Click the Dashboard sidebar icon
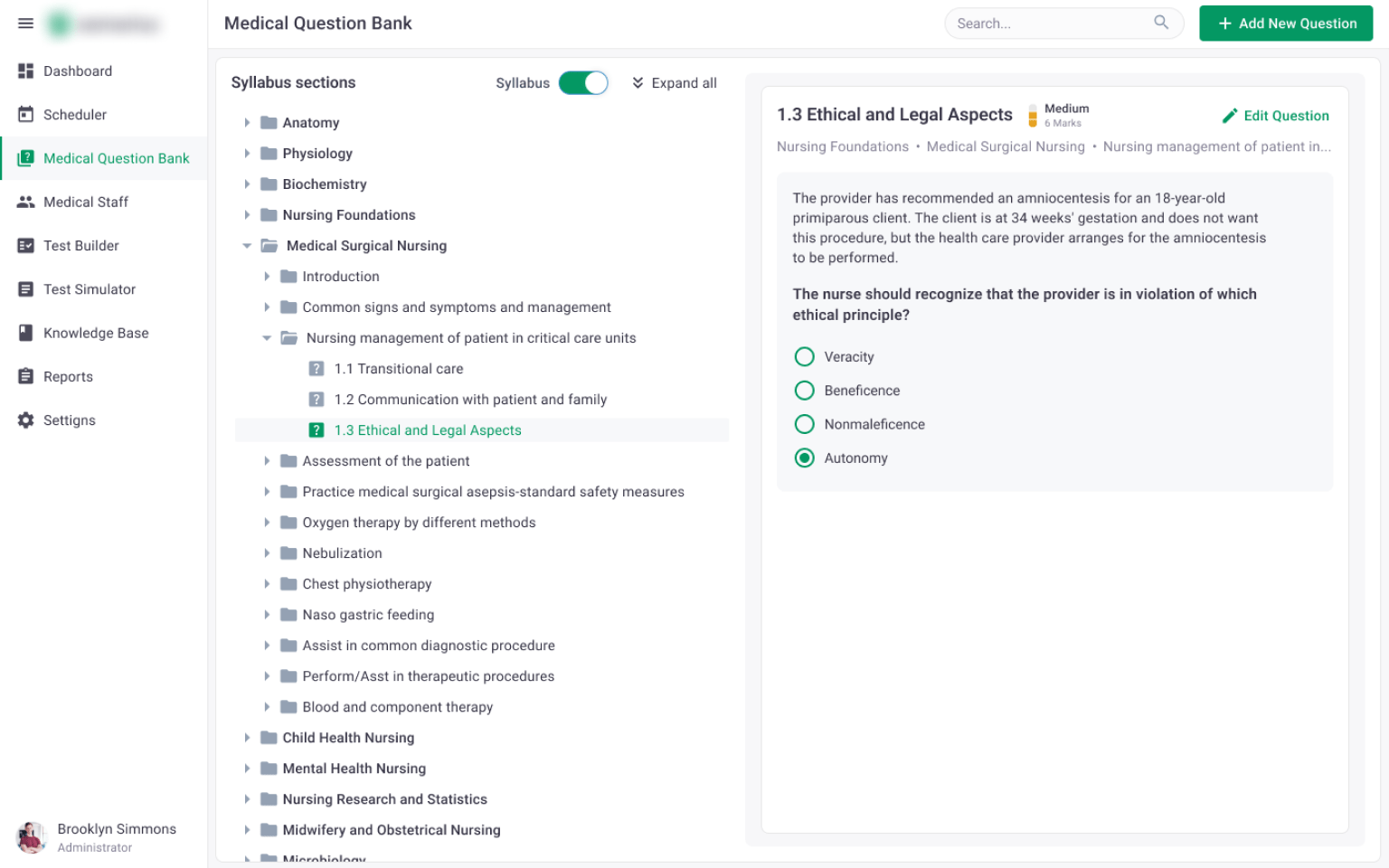1389x868 pixels. [25, 71]
